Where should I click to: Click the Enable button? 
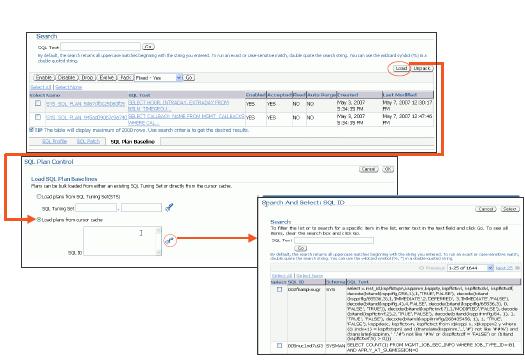[44, 77]
